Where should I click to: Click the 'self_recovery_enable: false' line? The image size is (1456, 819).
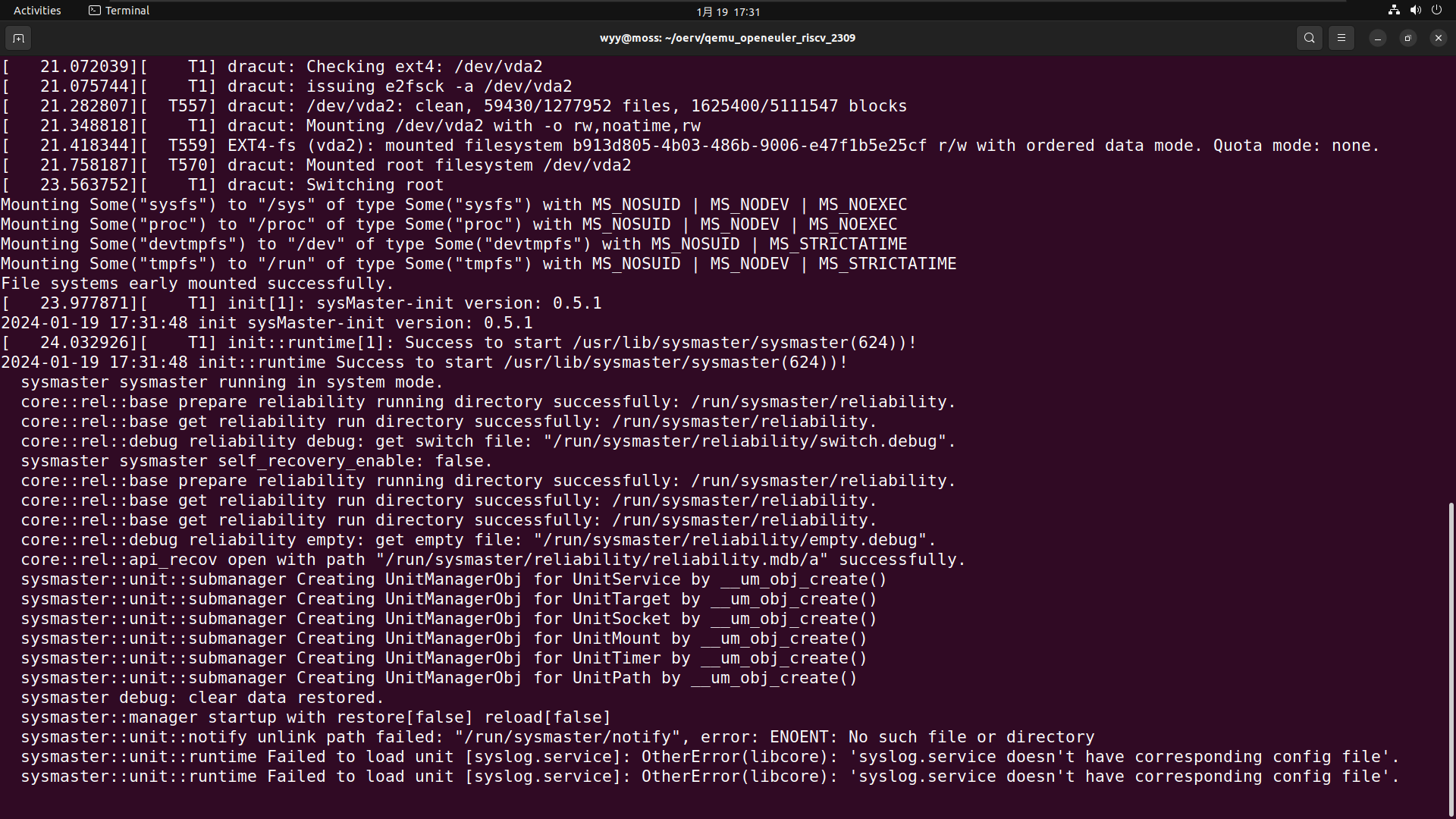[x=256, y=461]
